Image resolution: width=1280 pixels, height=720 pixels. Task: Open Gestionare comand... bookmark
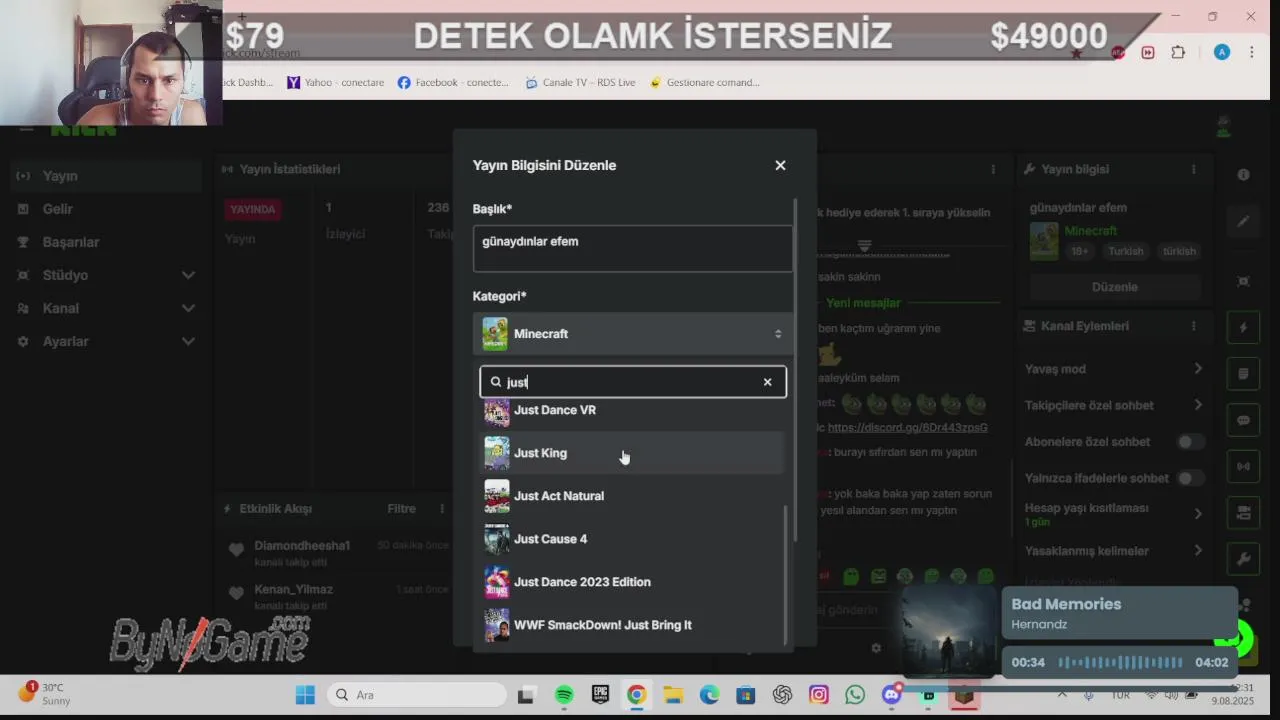click(704, 82)
